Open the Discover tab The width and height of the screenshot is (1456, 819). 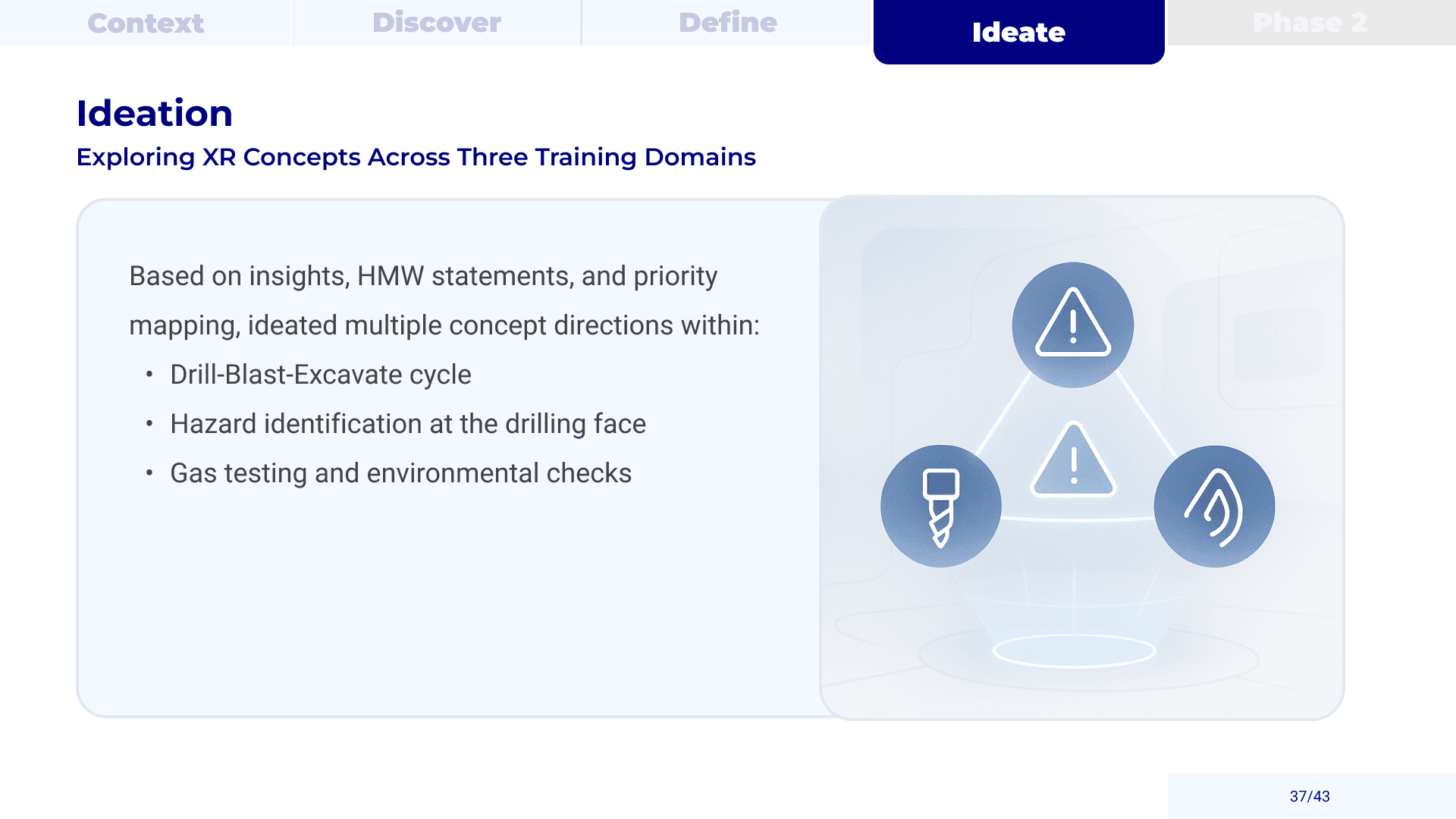(436, 23)
